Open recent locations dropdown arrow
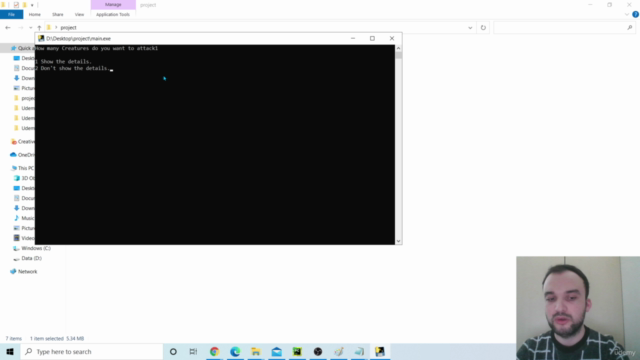 [x=31, y=28]
